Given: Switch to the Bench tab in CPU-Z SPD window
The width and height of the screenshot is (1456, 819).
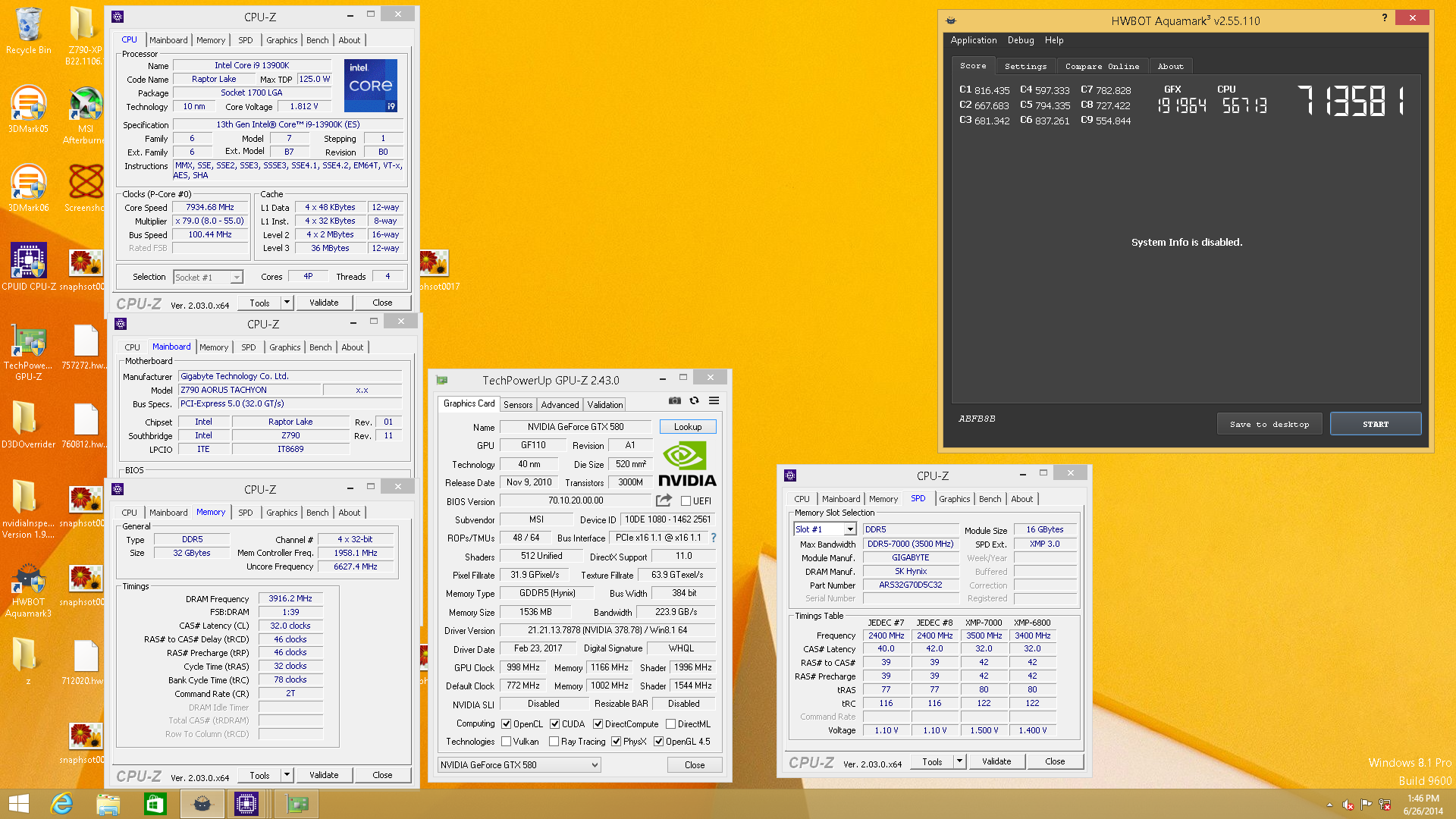Looking at the screenshot, I should tap(990, 499).
